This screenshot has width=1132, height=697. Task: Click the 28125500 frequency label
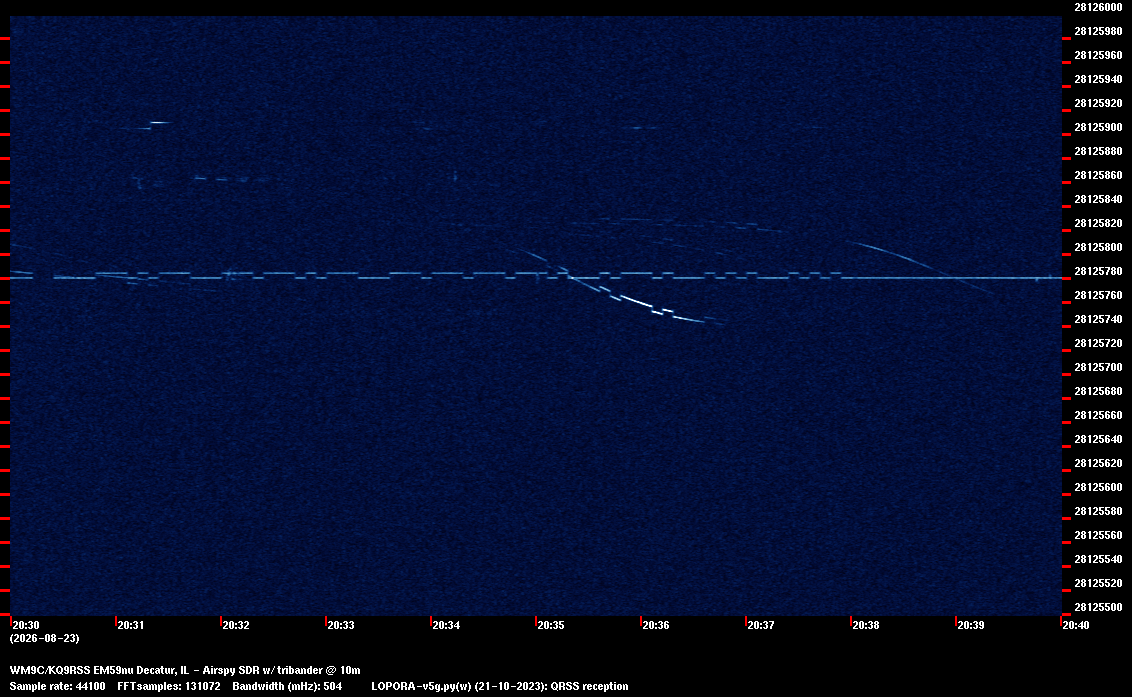tap(1098, 607)
